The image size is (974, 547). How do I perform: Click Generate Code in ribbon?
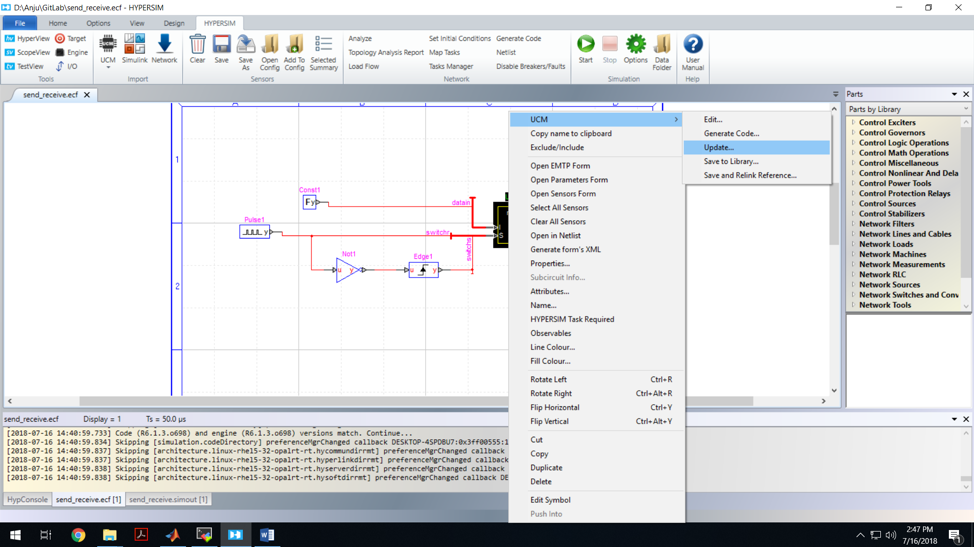(x=519, y=38)
